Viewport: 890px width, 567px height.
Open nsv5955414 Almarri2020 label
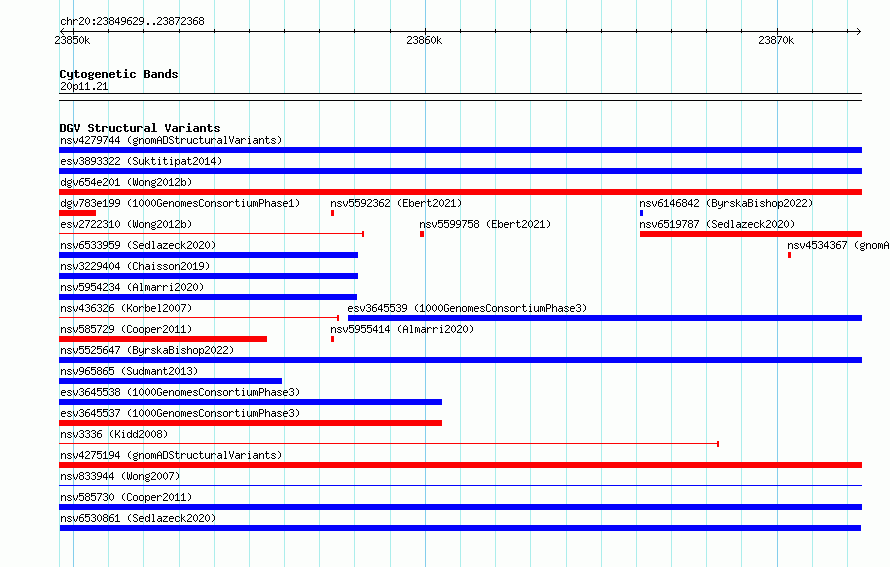[x=402, y=329]
